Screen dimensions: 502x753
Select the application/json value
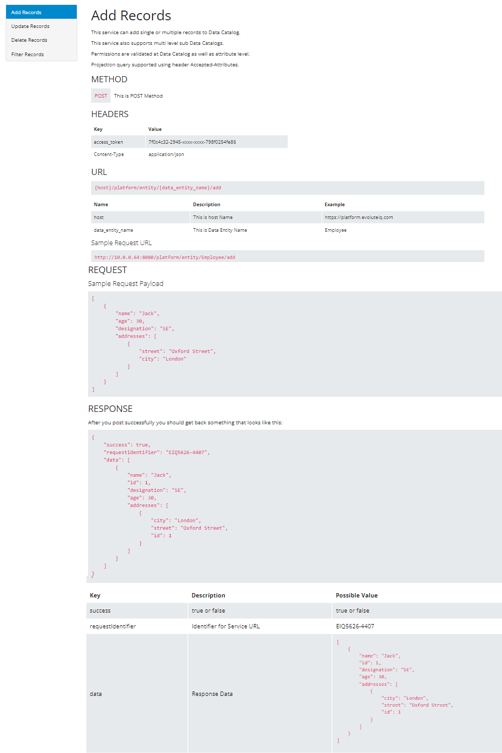click(x=166, y=154)
